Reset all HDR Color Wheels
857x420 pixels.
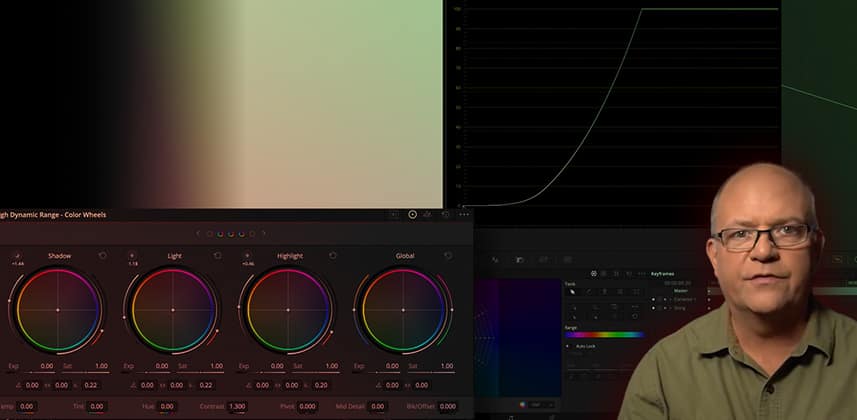(445, 214)
